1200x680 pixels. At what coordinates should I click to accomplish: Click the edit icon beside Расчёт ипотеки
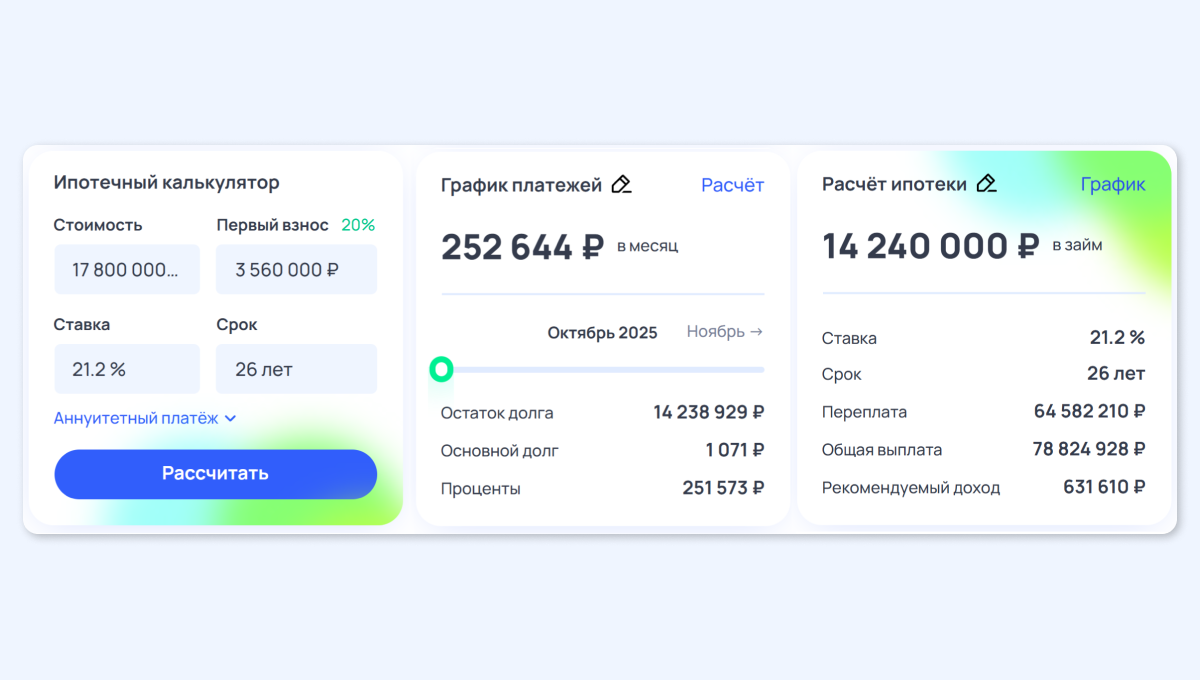click(x=986, y=184)
